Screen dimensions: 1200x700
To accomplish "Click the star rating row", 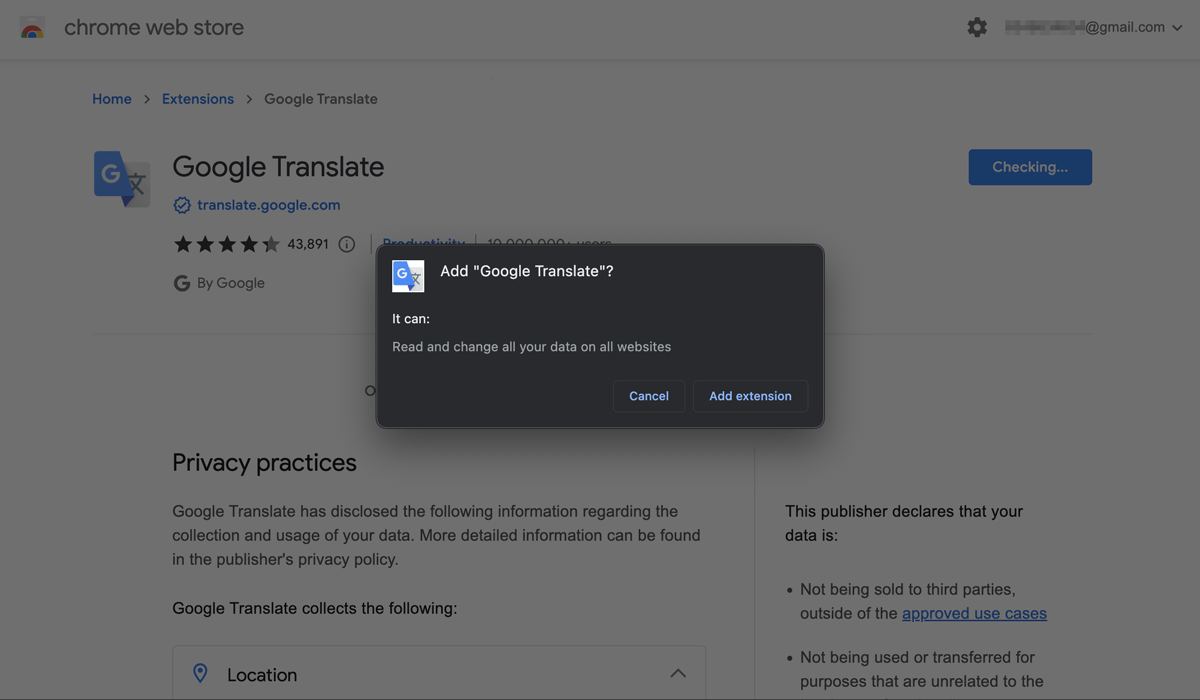I will (x=227, y=244).
